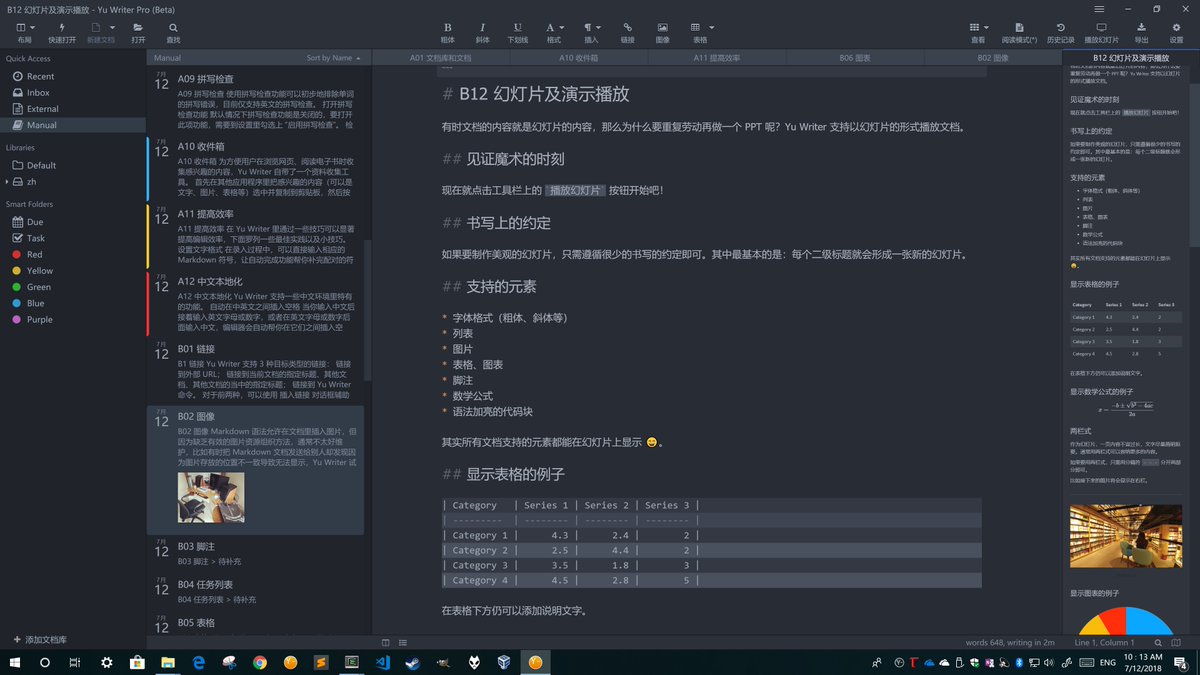Open Inbox in Quick Access

pos(38,92)
